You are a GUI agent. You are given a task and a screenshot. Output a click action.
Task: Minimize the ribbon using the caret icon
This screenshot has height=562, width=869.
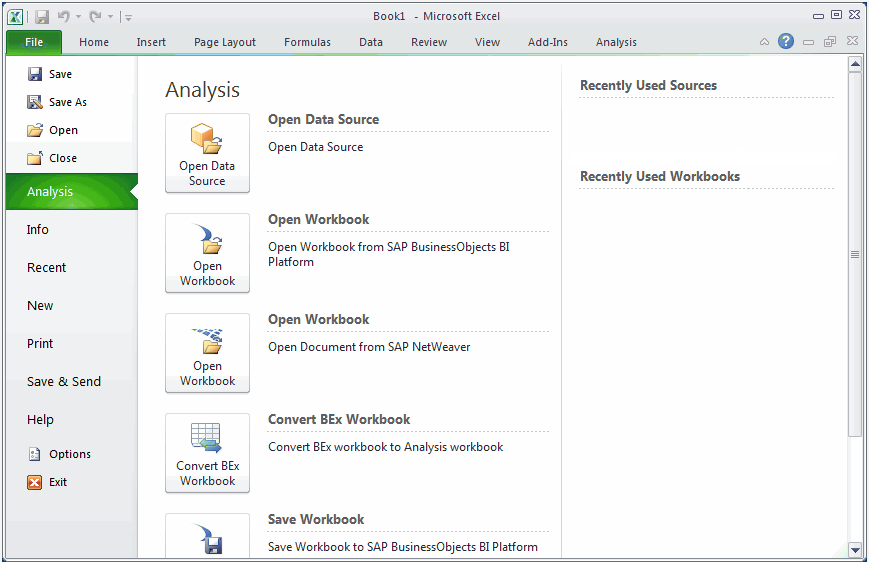point(765,42)
